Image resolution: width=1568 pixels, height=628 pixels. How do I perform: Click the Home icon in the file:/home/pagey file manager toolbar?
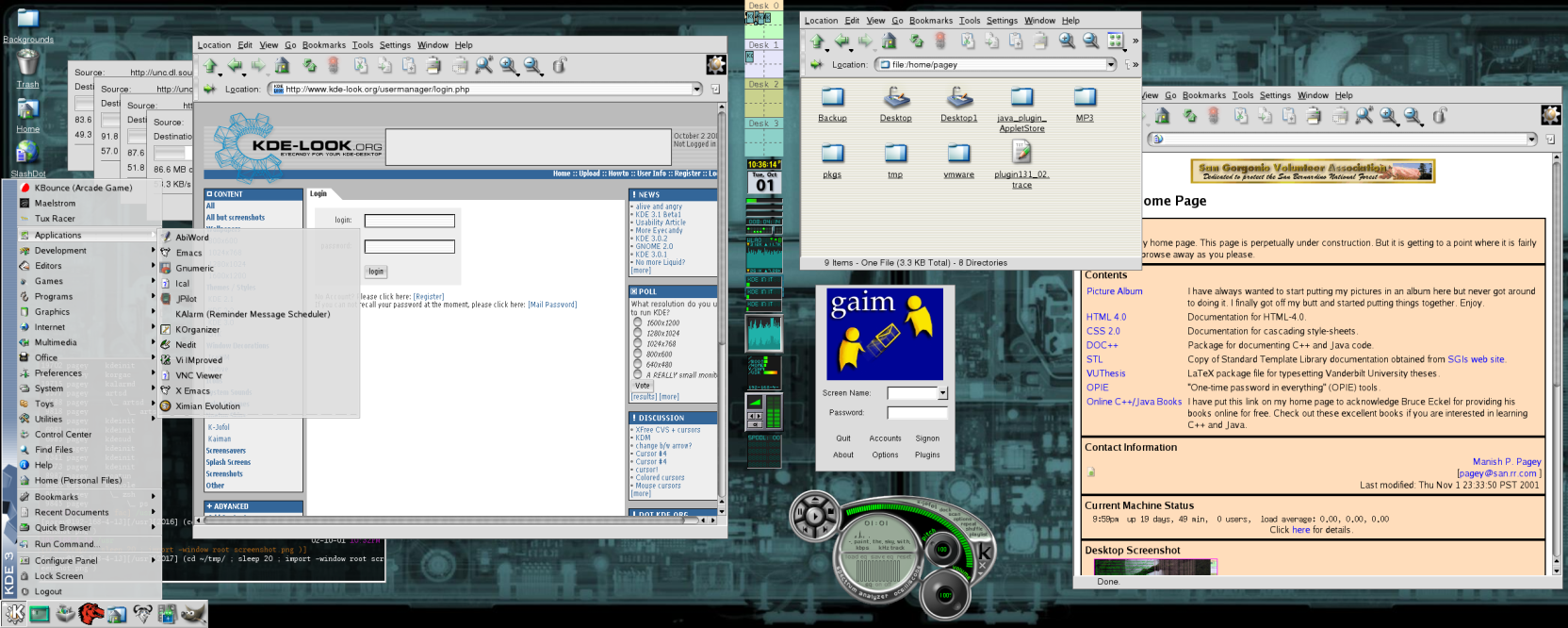(889, 41)
